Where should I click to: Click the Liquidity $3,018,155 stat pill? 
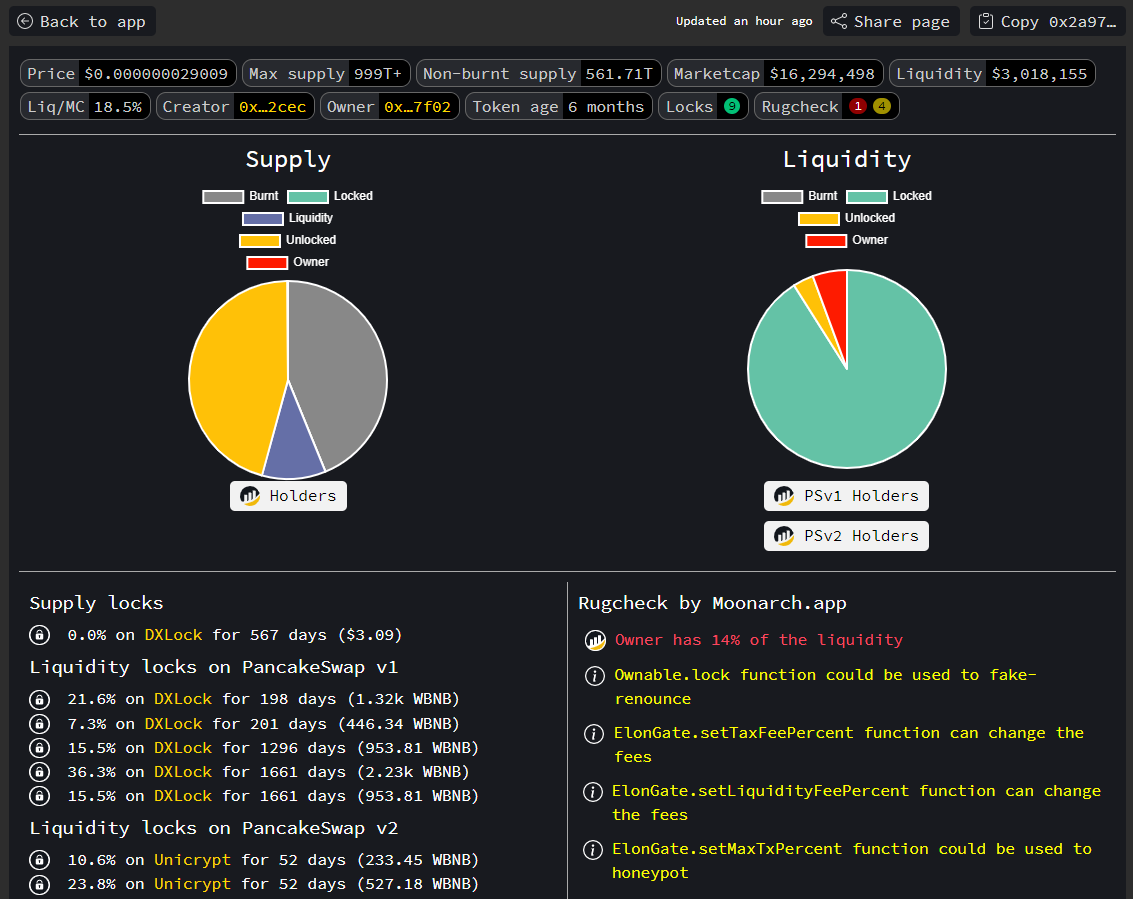tap(992, 74)
